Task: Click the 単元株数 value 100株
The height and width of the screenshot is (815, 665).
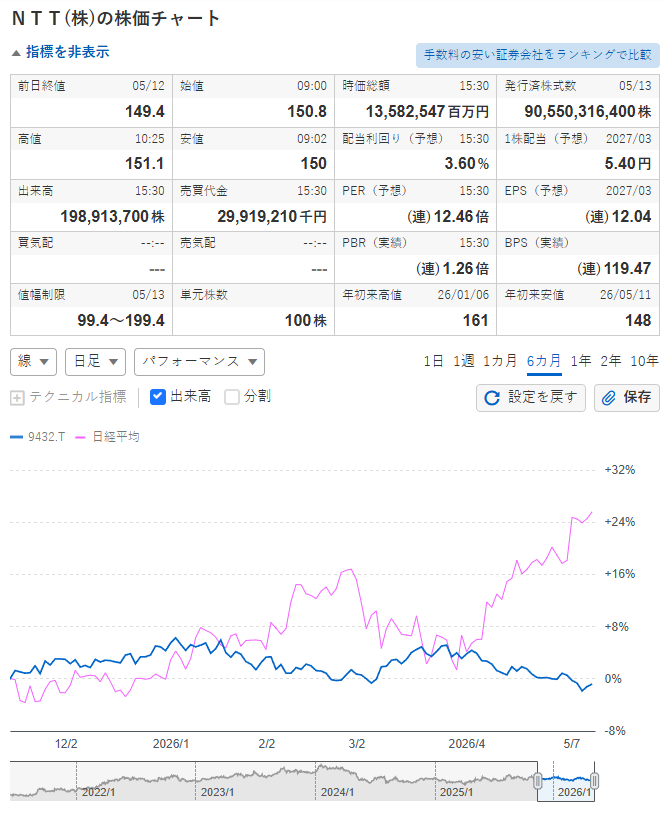Action: tap(306, 321)
